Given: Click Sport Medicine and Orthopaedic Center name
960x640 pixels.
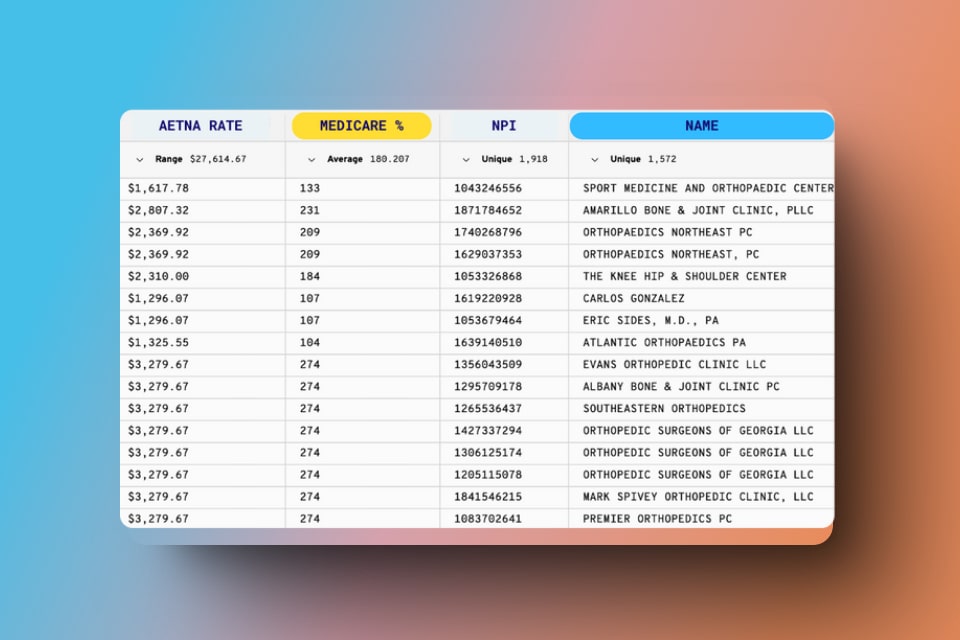Looking at the screenshot, I should (x=708, y=189).
